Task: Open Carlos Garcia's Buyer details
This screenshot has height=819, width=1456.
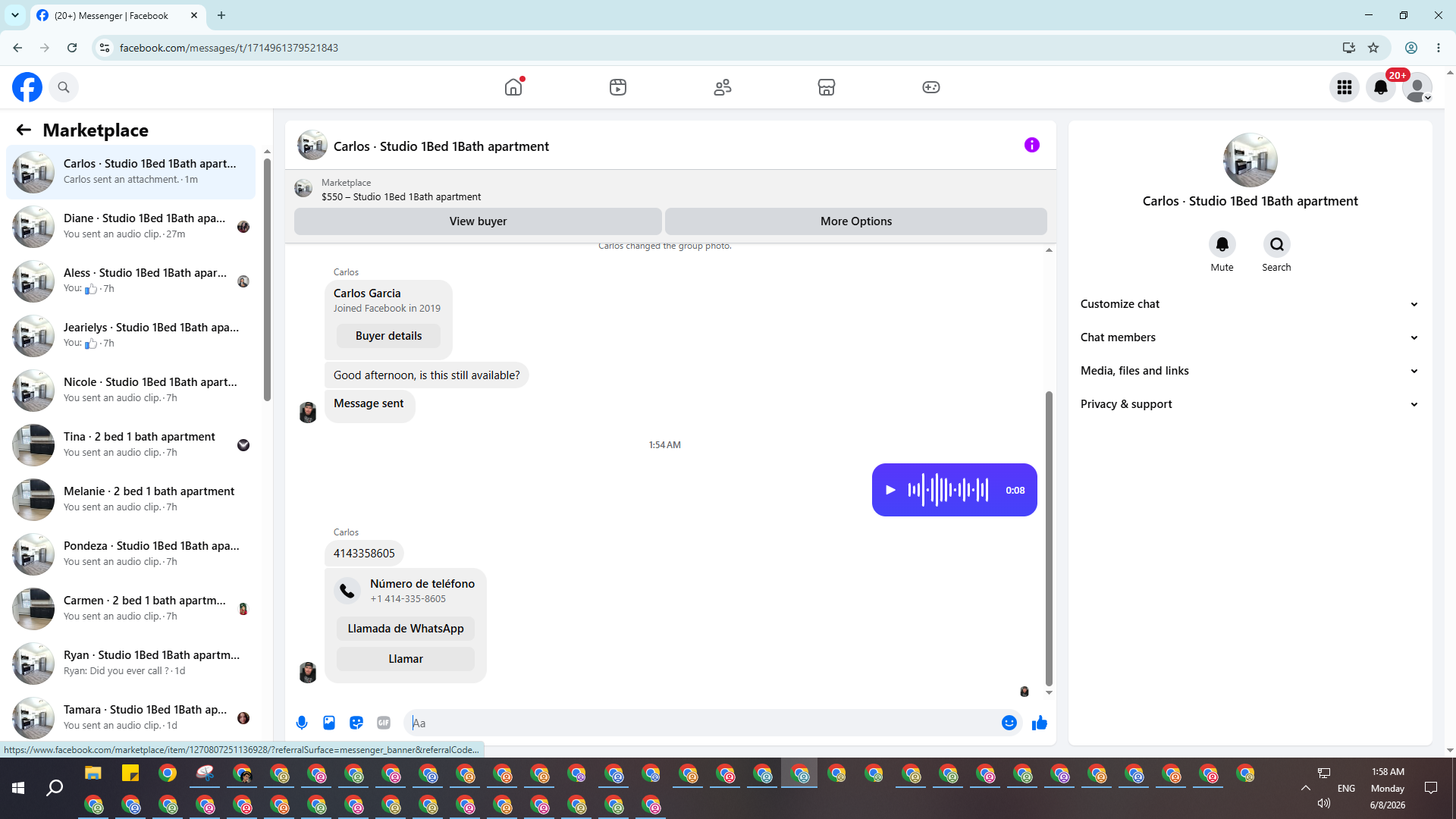Action: [388, 336]
